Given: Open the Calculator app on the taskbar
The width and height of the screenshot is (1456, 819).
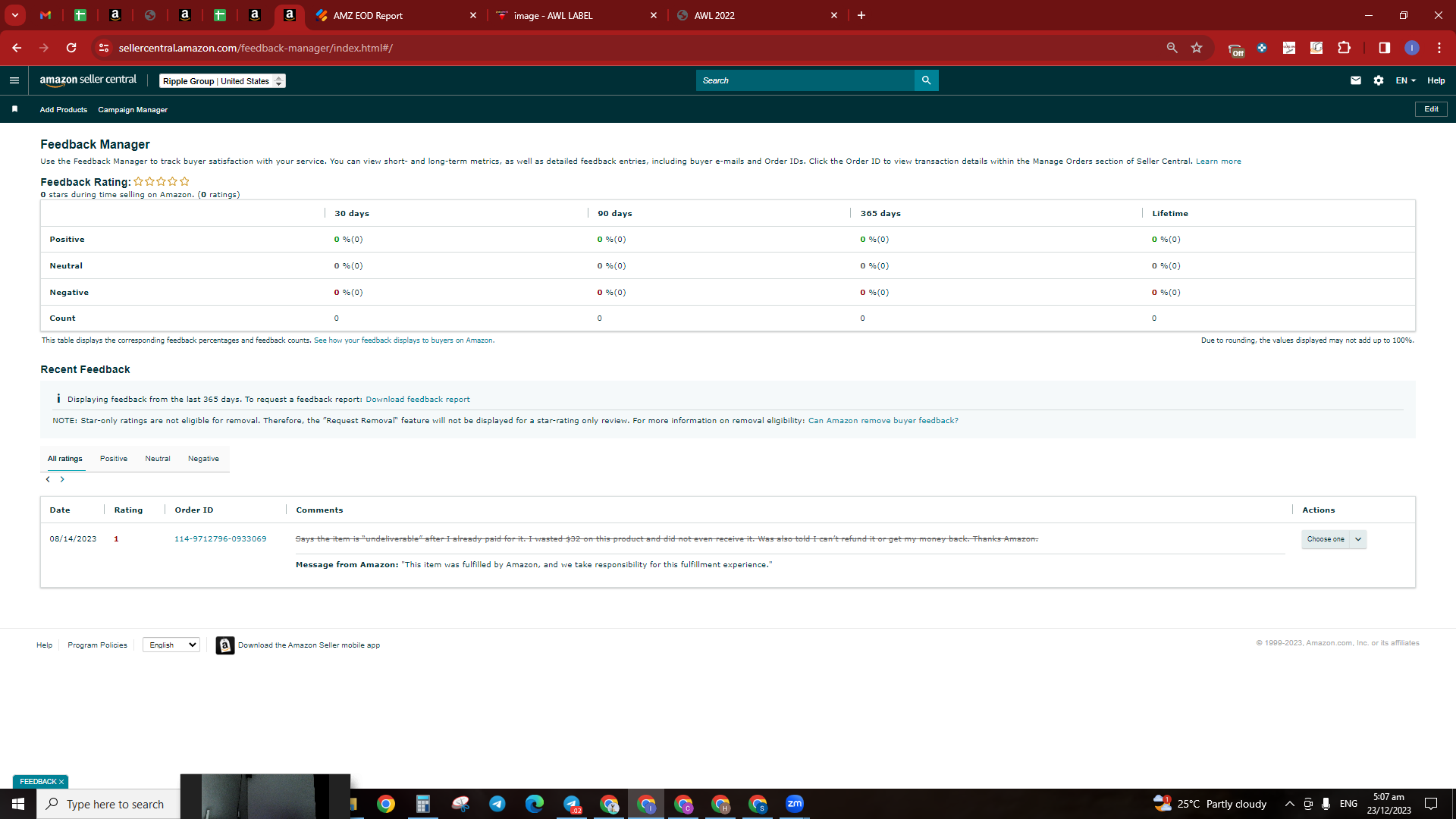Looking at the screenshot, I should pyautogui.click(x=423, y=804).
